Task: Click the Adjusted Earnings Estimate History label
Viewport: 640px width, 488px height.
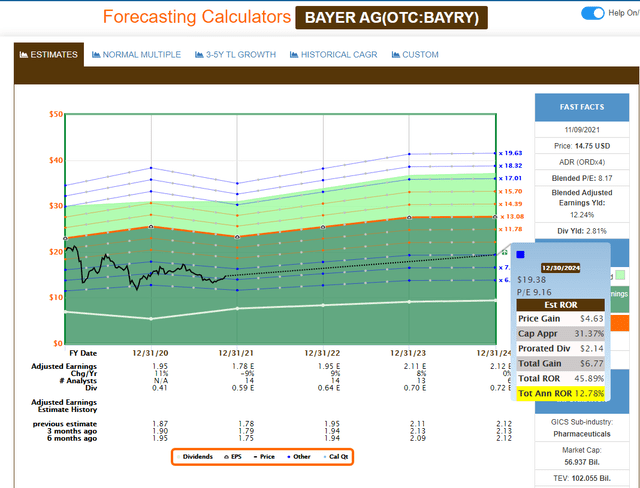Action: (x=64, y=406)
